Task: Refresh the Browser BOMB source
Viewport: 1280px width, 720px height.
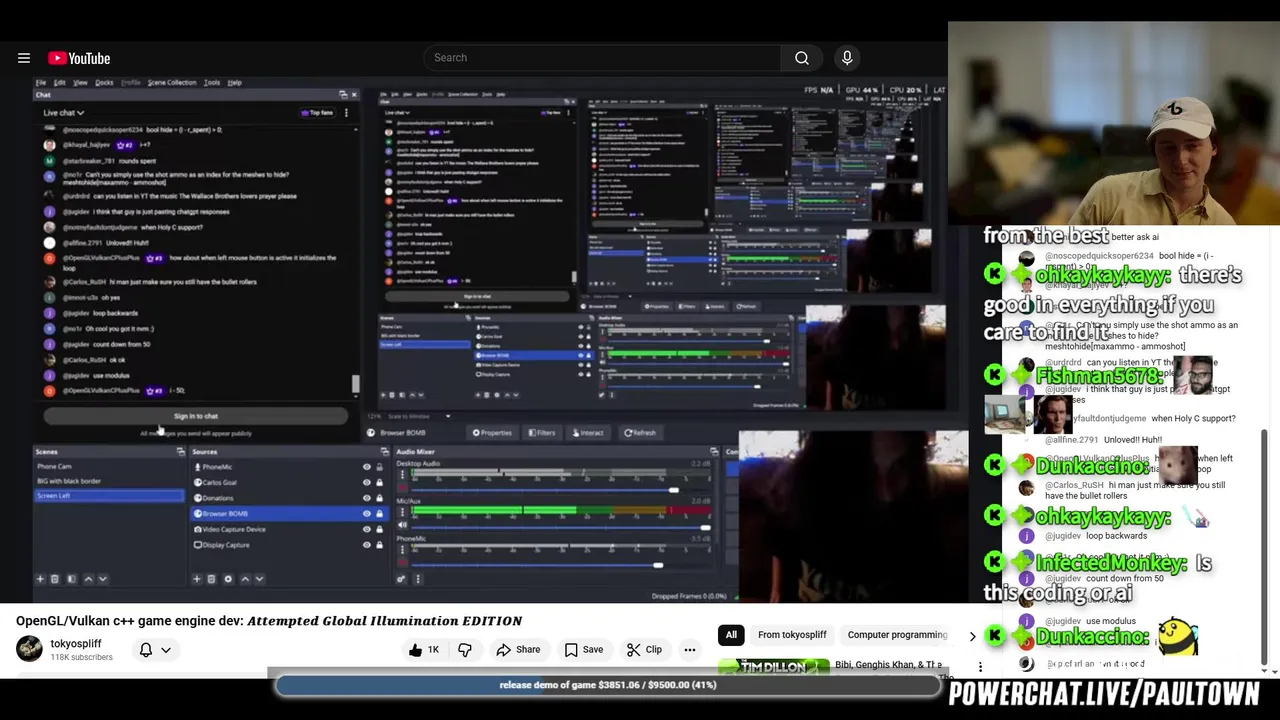Action: (x=640, y=433)
